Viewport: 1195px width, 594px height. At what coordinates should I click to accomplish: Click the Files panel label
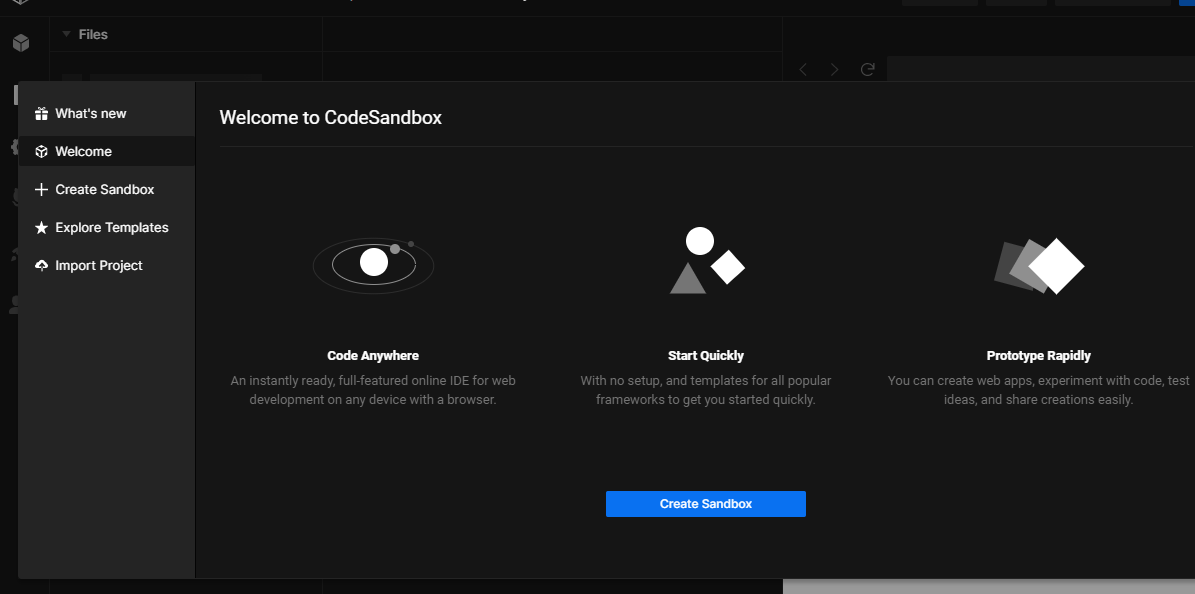93,34
